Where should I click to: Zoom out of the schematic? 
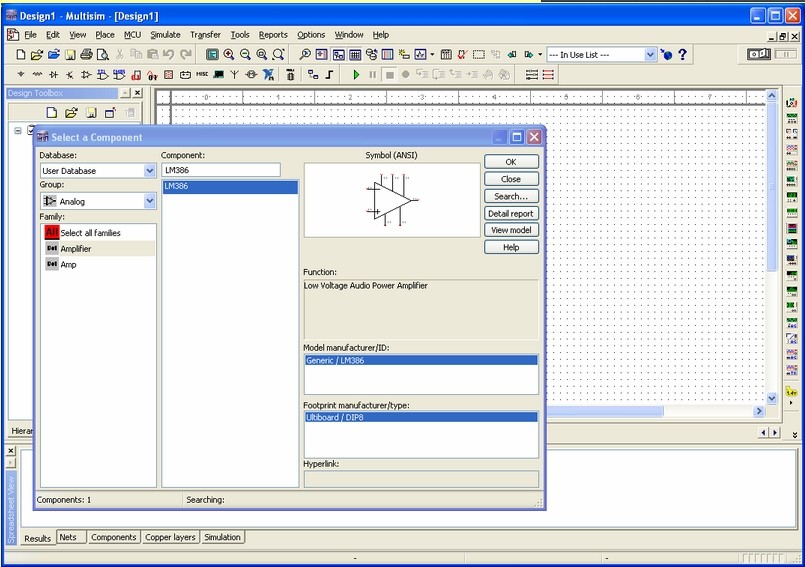coord(245,54)
